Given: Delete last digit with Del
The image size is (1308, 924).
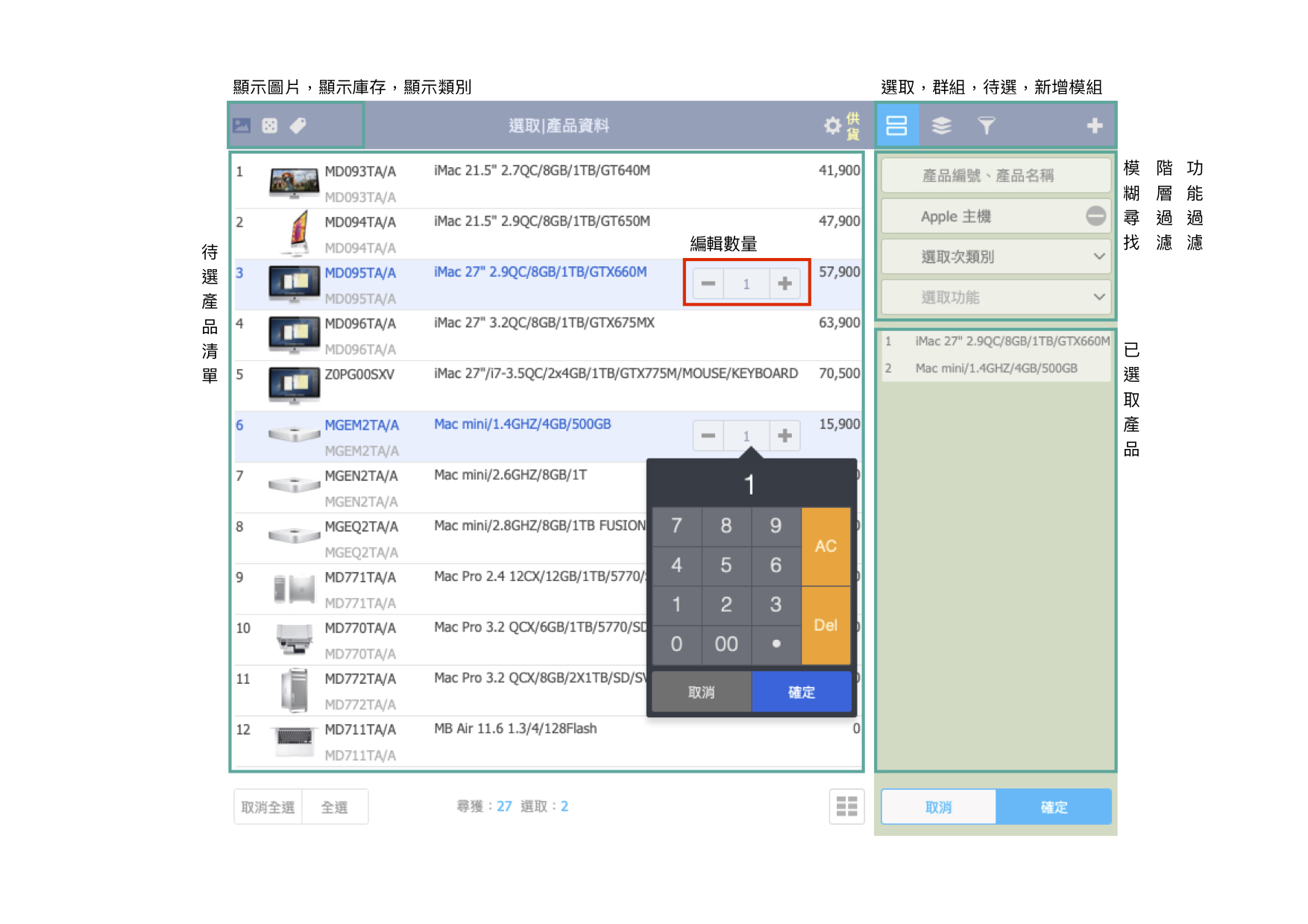Looking at the screenshot, I should tap(826, 626).
